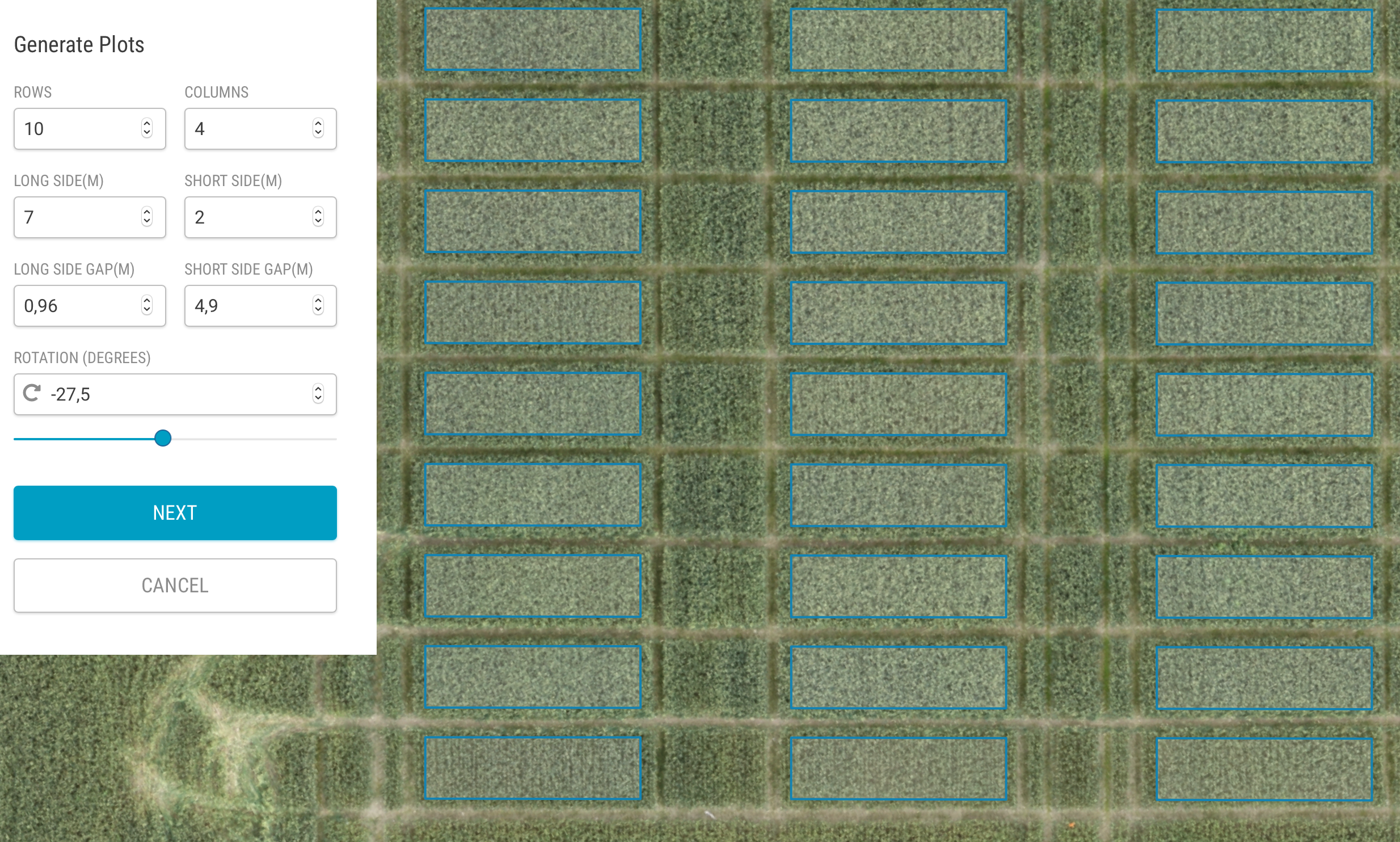The image size is (1400, 842).
Task: Use the Short Side stepper arrows
Action: (x=318, y=217)
